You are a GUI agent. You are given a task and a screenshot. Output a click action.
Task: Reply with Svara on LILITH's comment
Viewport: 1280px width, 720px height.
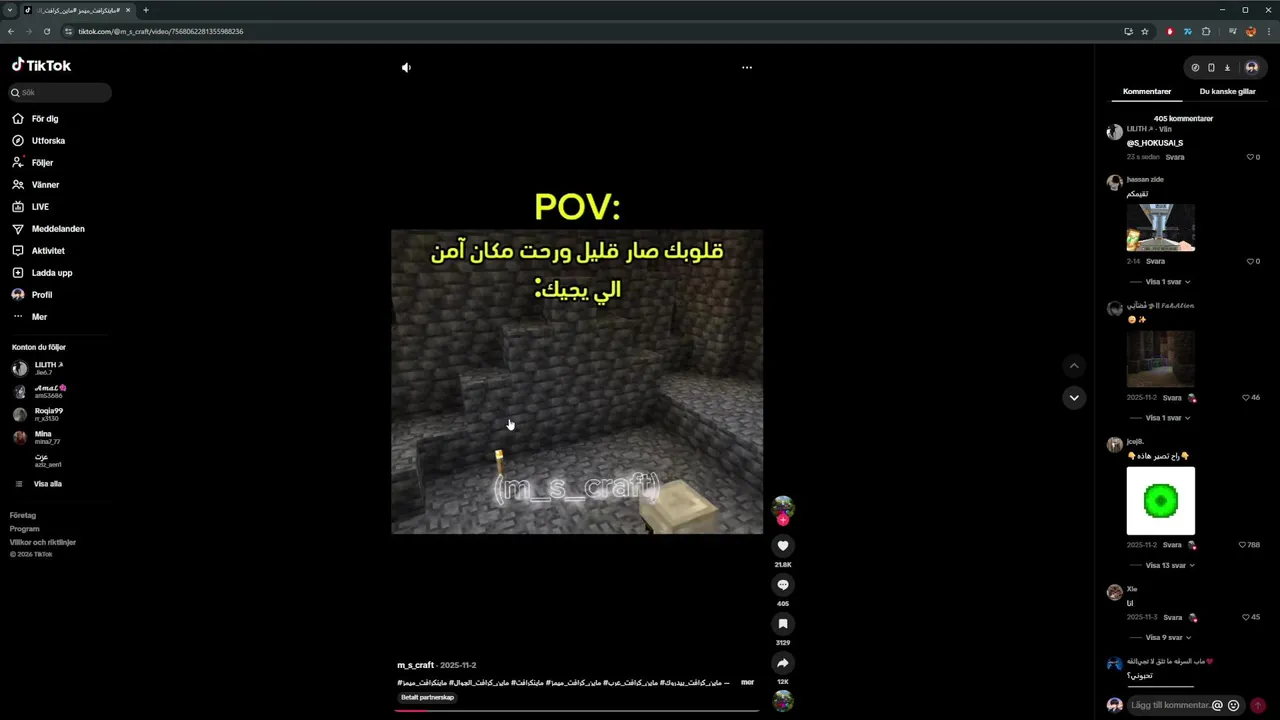click(1175, 157)
